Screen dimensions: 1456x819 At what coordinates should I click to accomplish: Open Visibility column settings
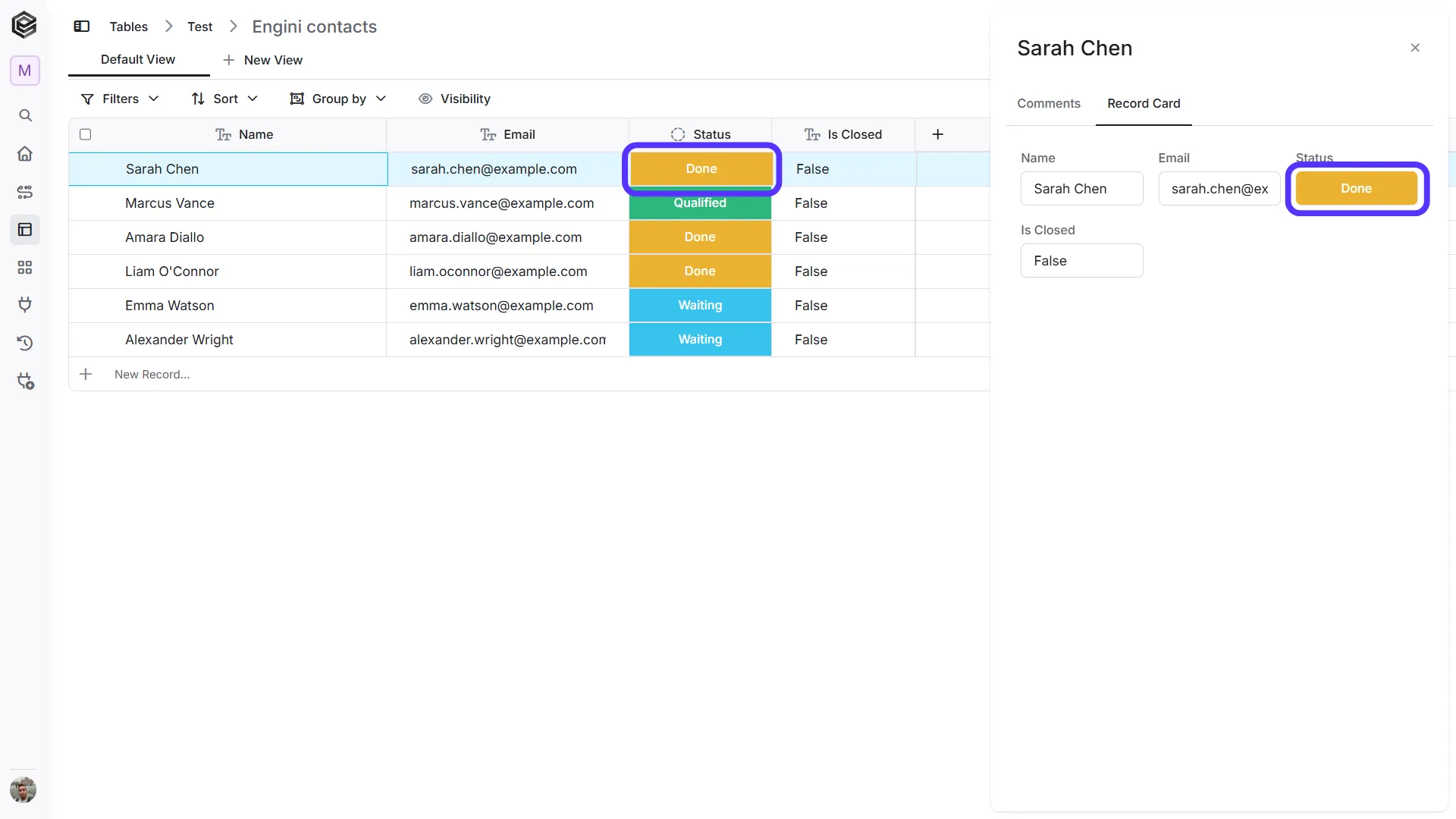coord(454,99)
